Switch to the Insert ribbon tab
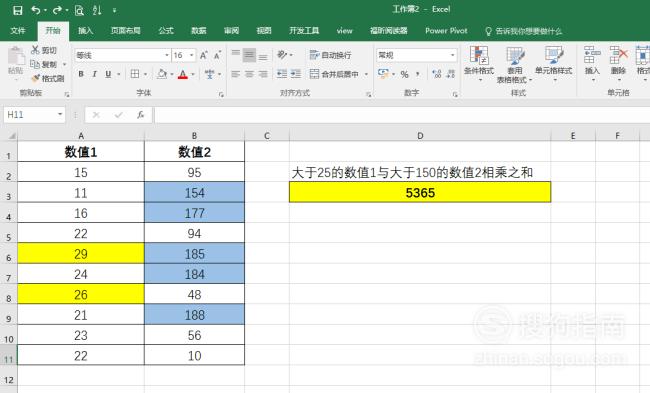650x393 pixels. [x=85, y=31]
